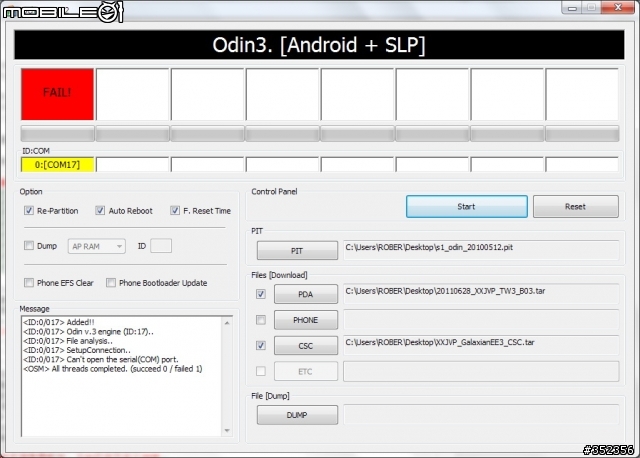
Task: Click the Message log scroll-down arrow
Action: pyautogui.click(x=227, y=431)
